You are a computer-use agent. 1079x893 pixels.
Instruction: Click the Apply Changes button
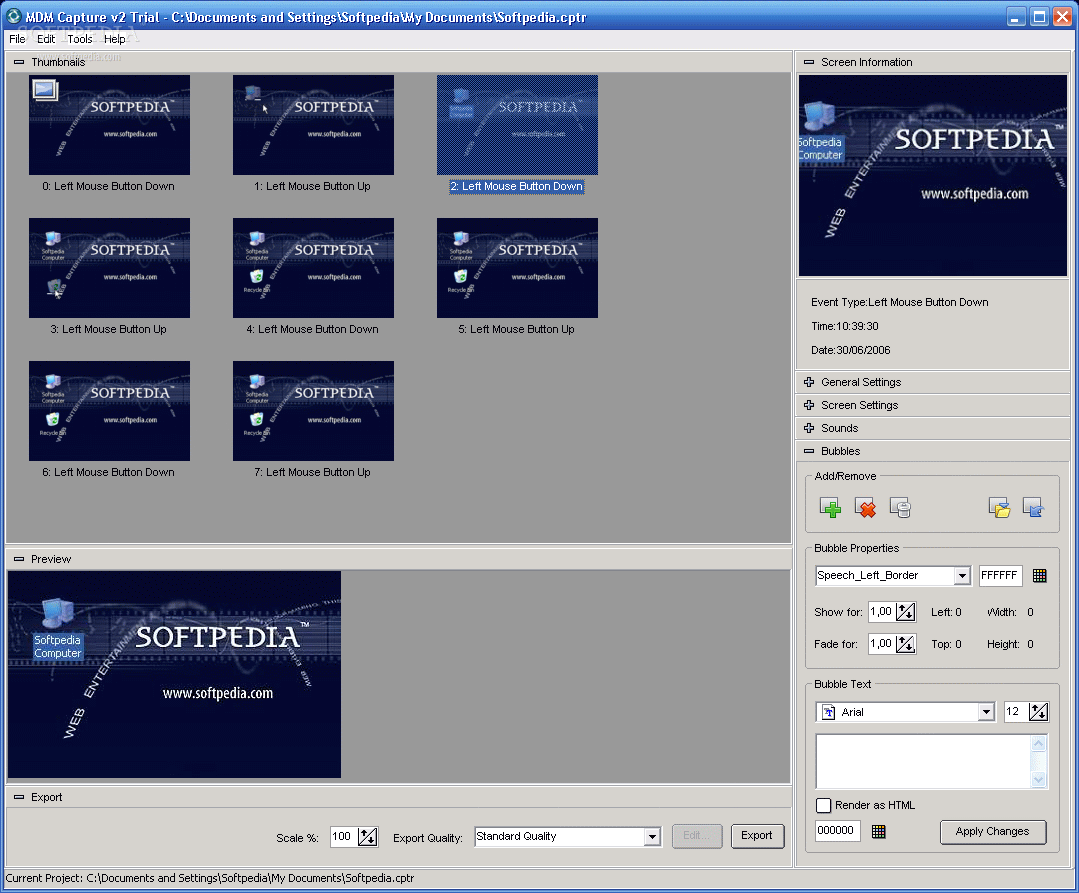(993, 832)
